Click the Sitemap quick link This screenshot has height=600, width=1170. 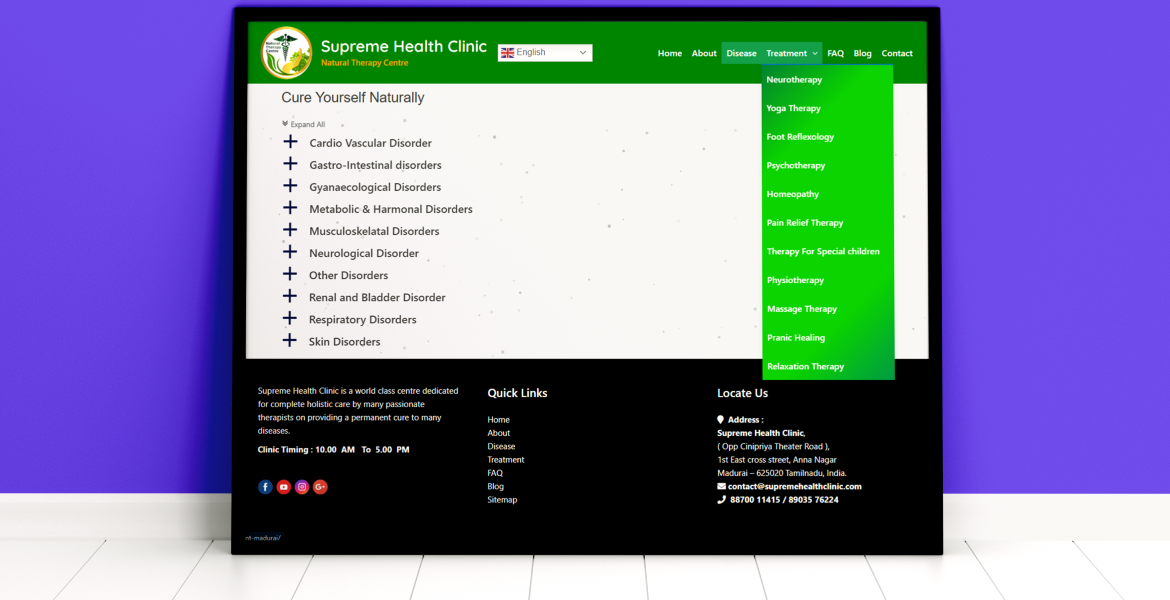(x=502, y=500)
